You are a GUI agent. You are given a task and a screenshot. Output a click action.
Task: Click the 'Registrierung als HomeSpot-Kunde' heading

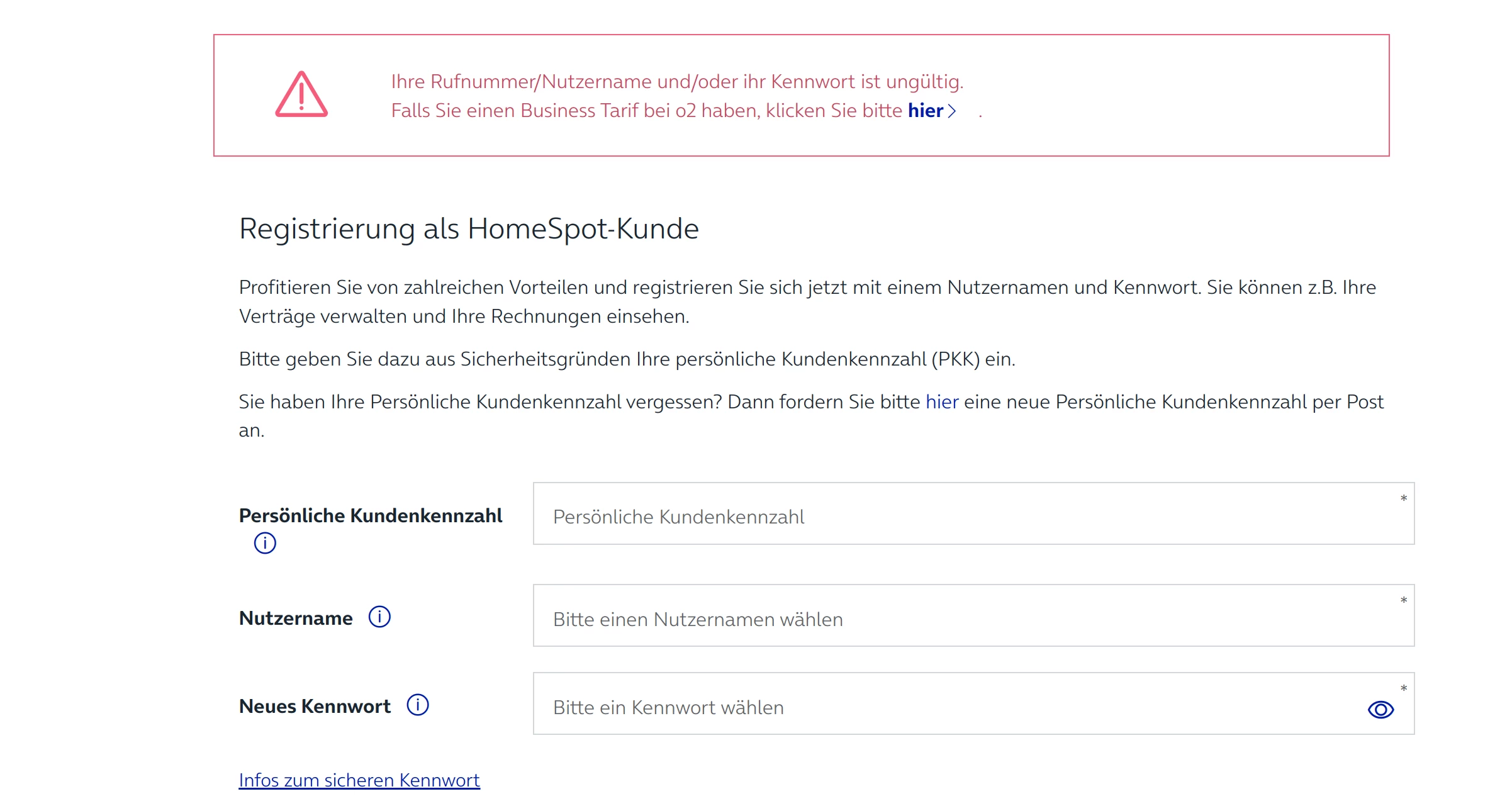469,228
